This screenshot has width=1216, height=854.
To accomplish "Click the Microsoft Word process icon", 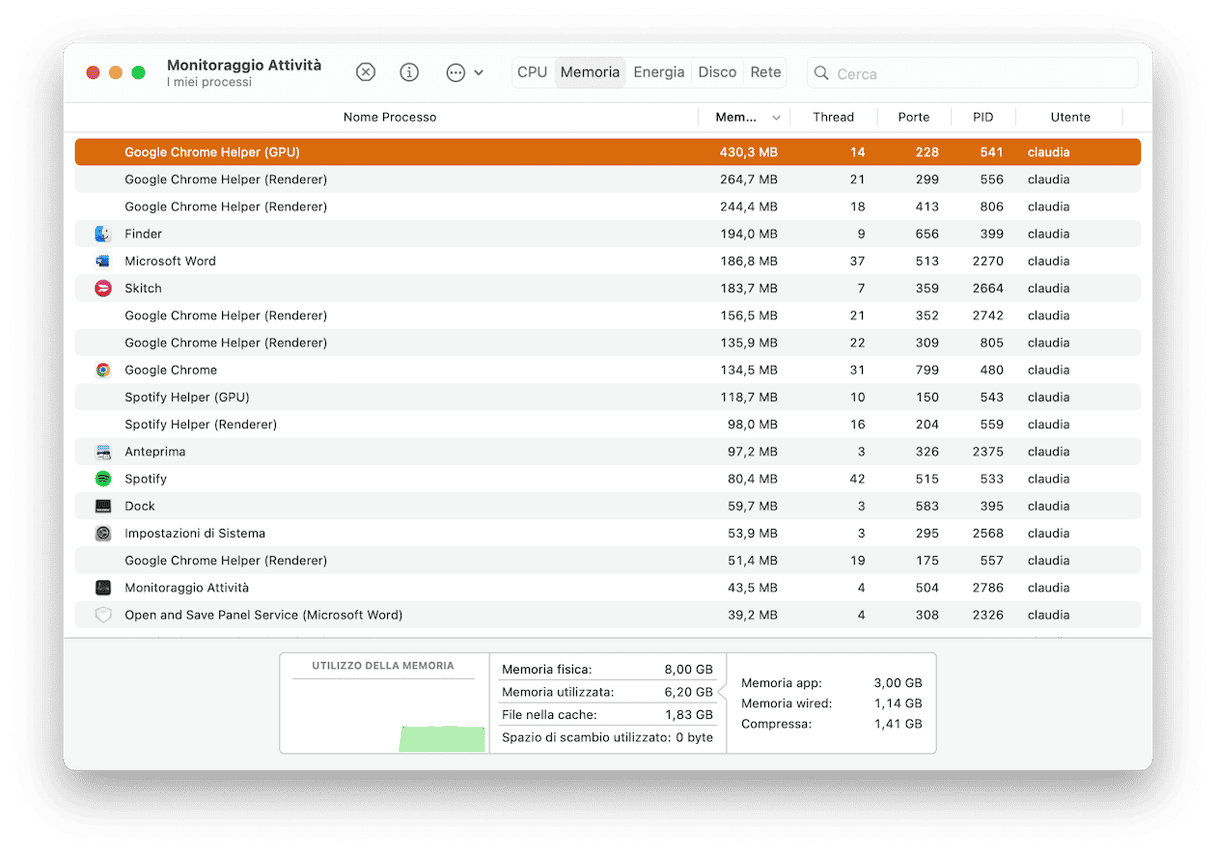I will pos(103,261).
